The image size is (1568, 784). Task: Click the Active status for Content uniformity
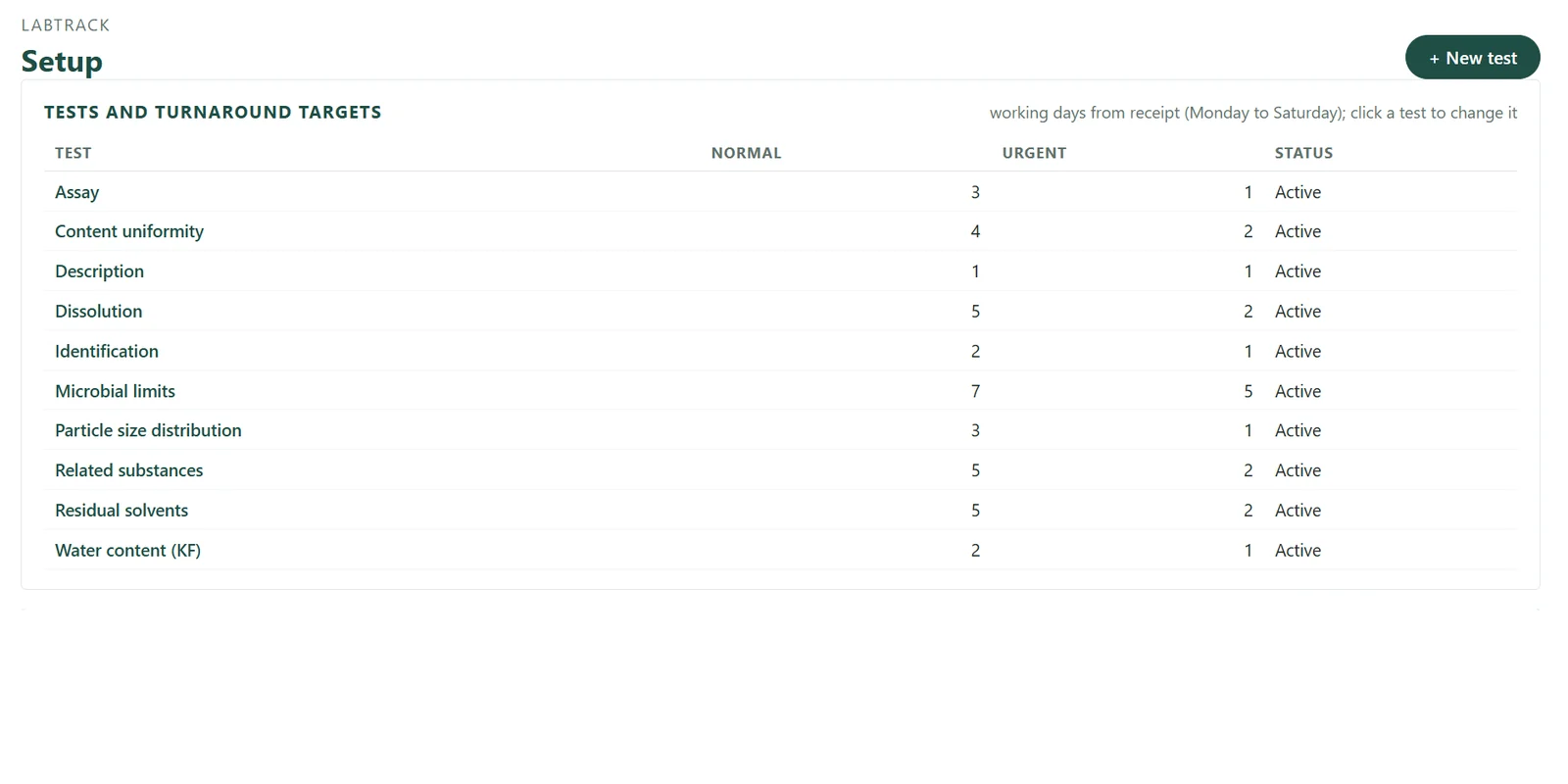pyautogui.click(x=1298, y=231)
